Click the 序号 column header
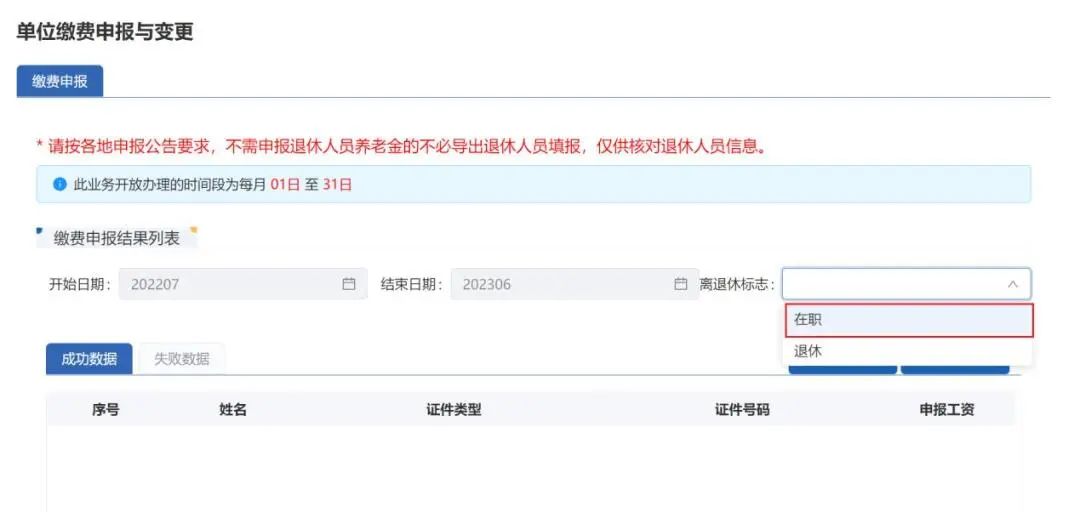Image resolution: width=1080 pixels, height=512 pixels. tap(106, 410)
